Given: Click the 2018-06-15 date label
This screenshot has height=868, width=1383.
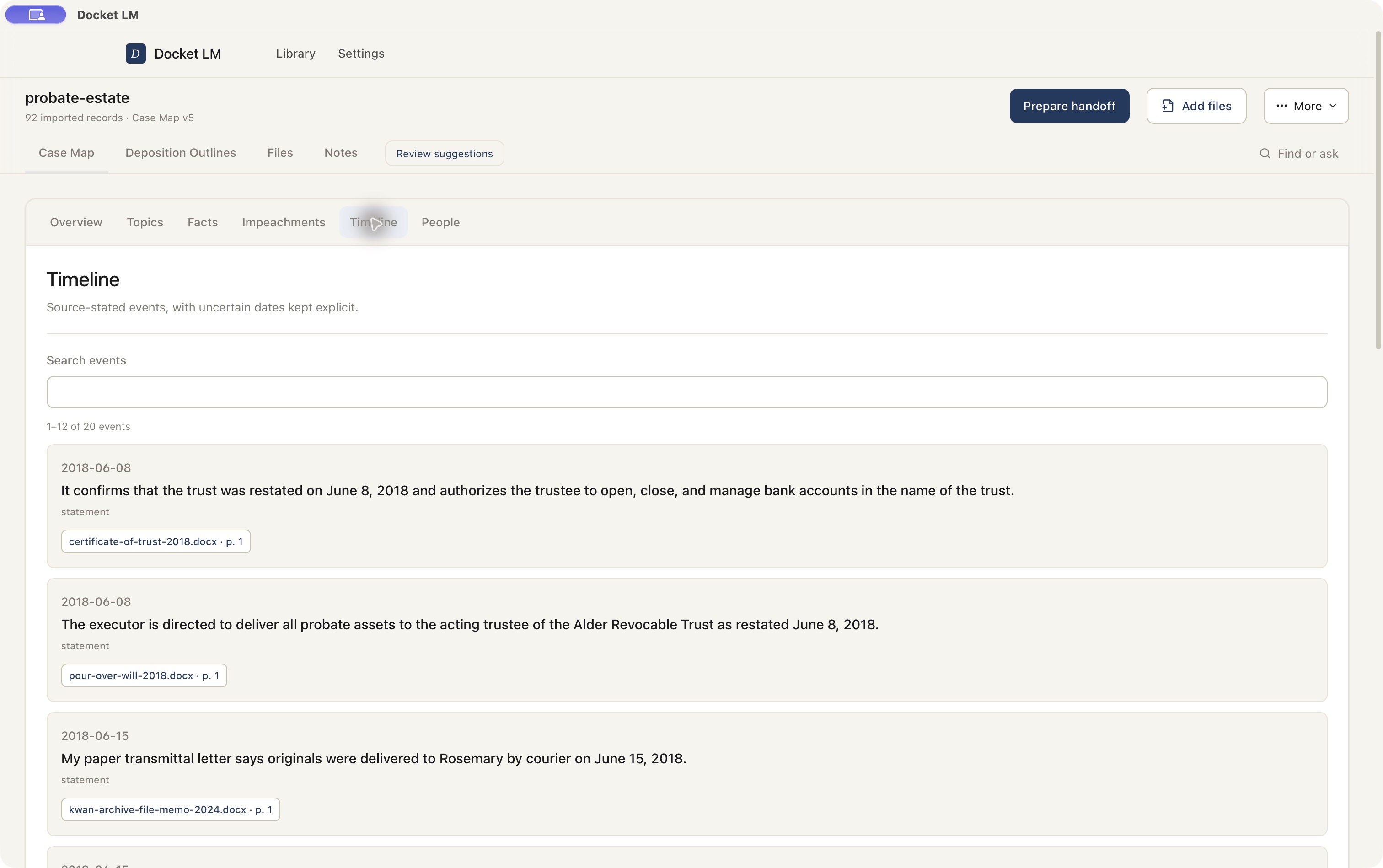Looking at the screenshot, I should 95,735.
